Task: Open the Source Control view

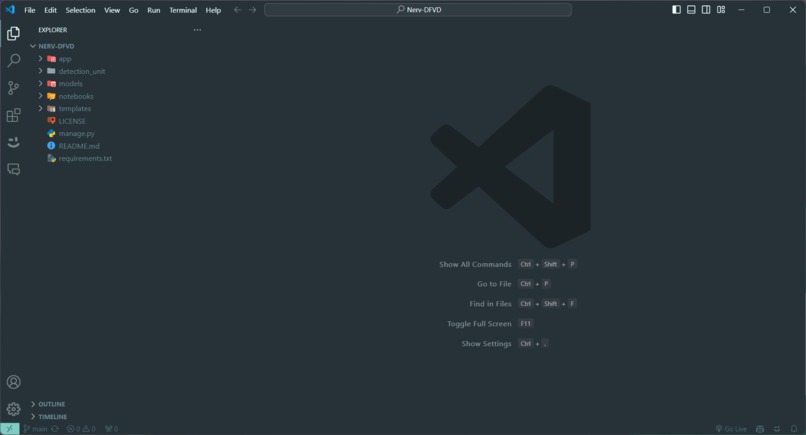Action: tap(13, 88)
